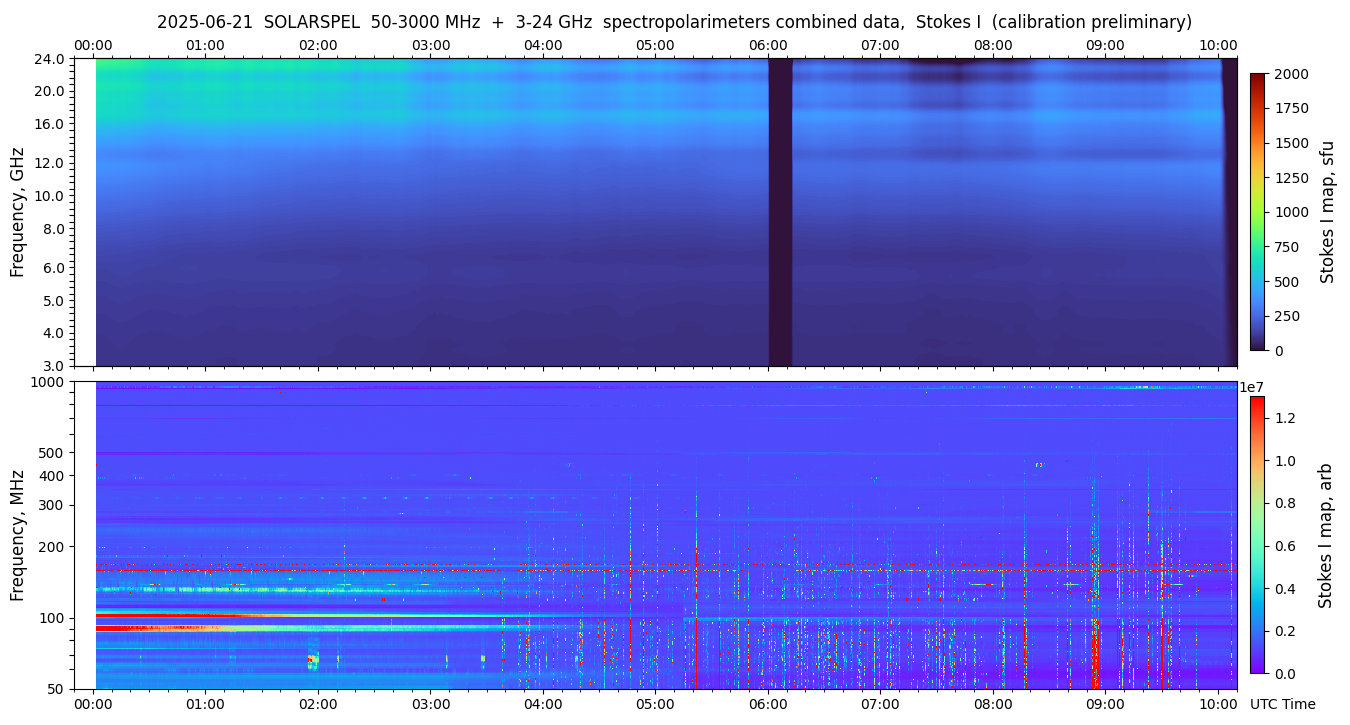Image resolution: width=1350 pixels, height=725 pixels.
Task: Click the 500 MHz y-axis tick label
Action: pos(50,453)
